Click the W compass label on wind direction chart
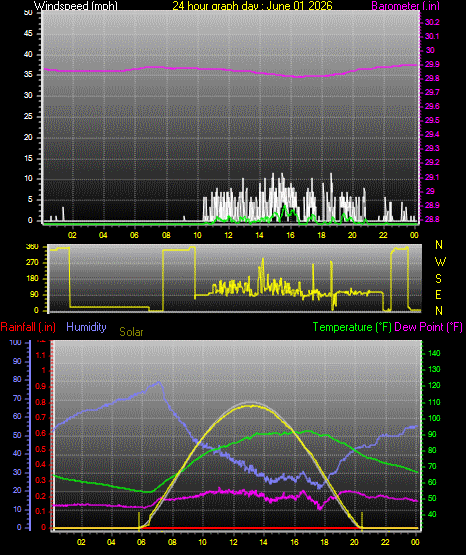This screenshot has height=555, width=466. [440, 262]
